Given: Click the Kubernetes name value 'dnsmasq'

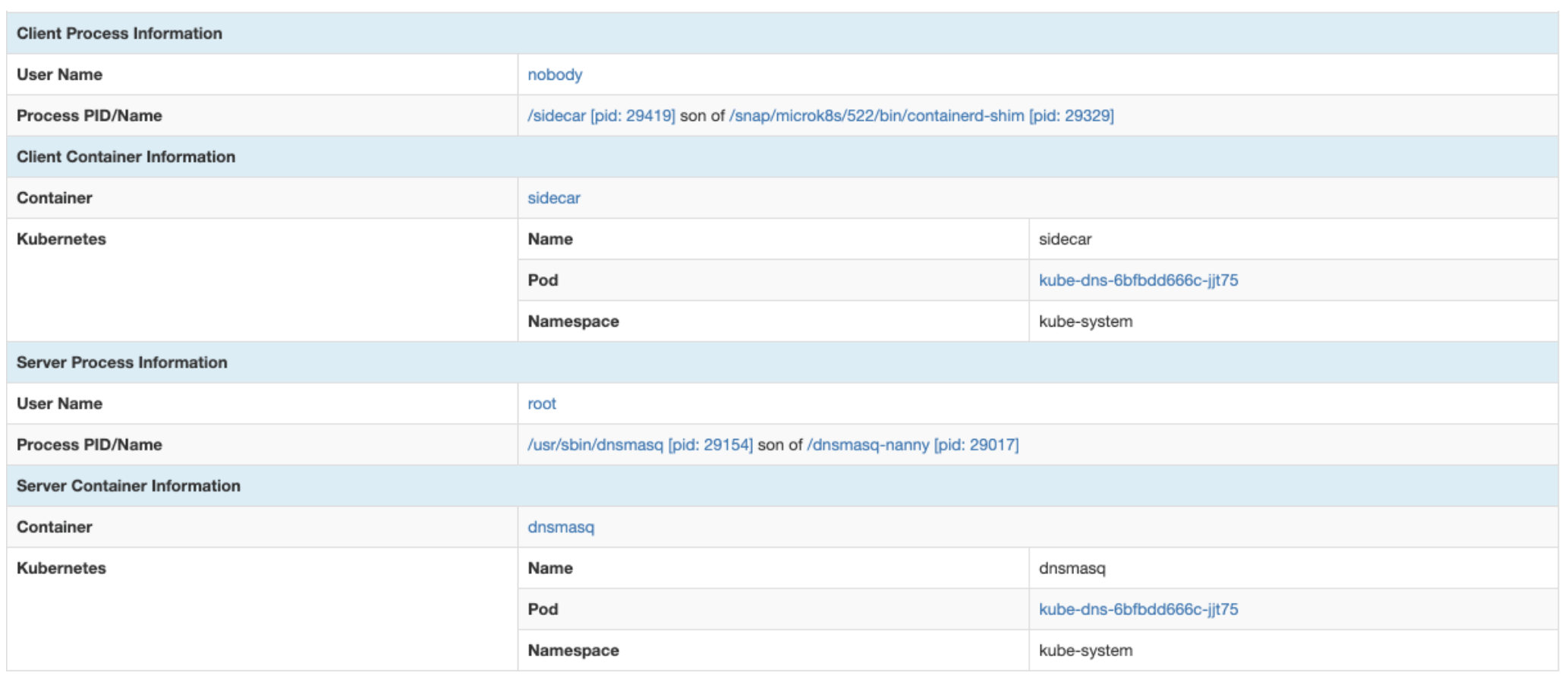Looking at the screenshot, I should [x=1072, y=568].
